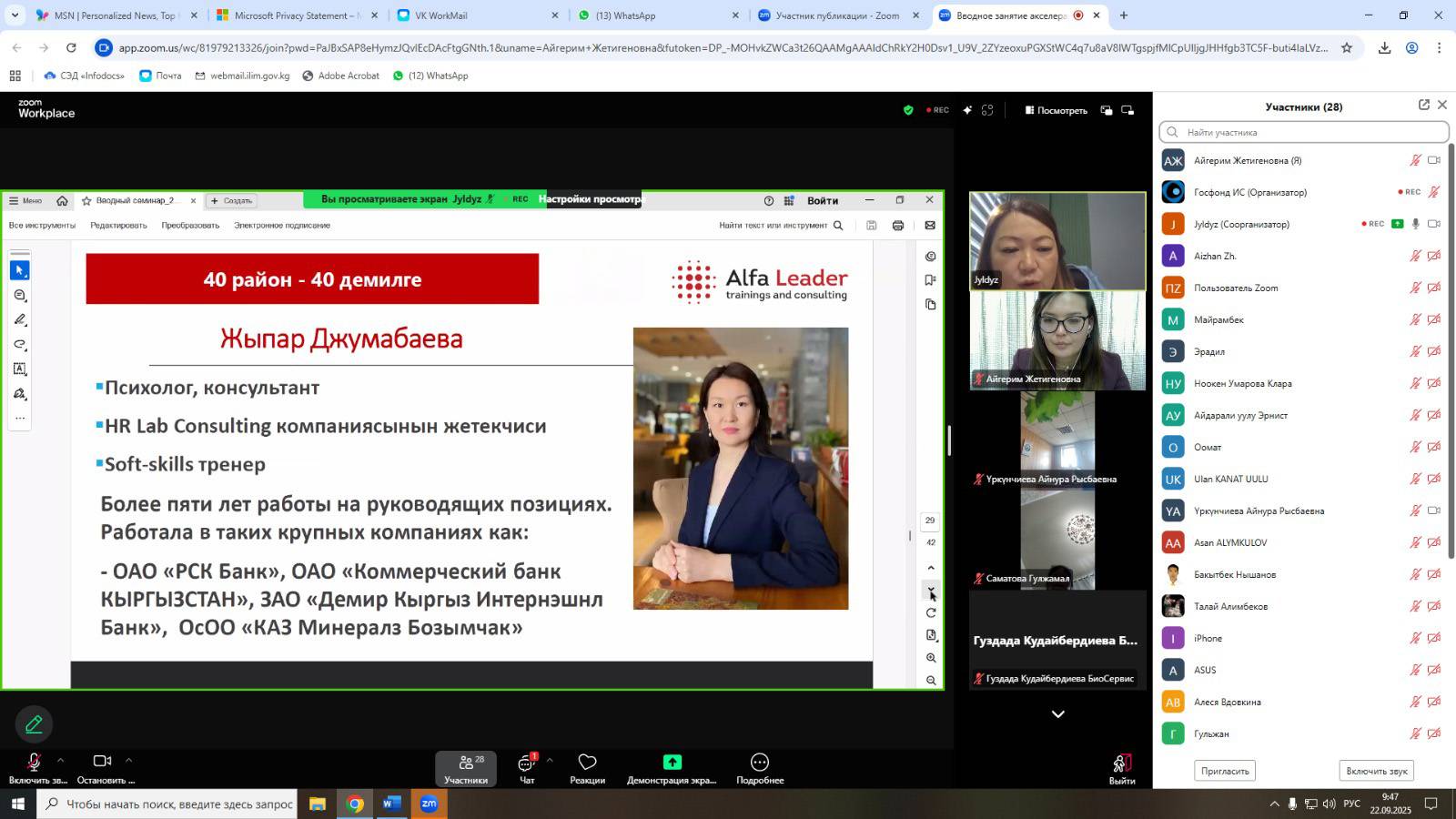Show more video tiles with down chevron
Image resolution: width=1456 pixels, height=819 pixels.
pos(1057,714)
